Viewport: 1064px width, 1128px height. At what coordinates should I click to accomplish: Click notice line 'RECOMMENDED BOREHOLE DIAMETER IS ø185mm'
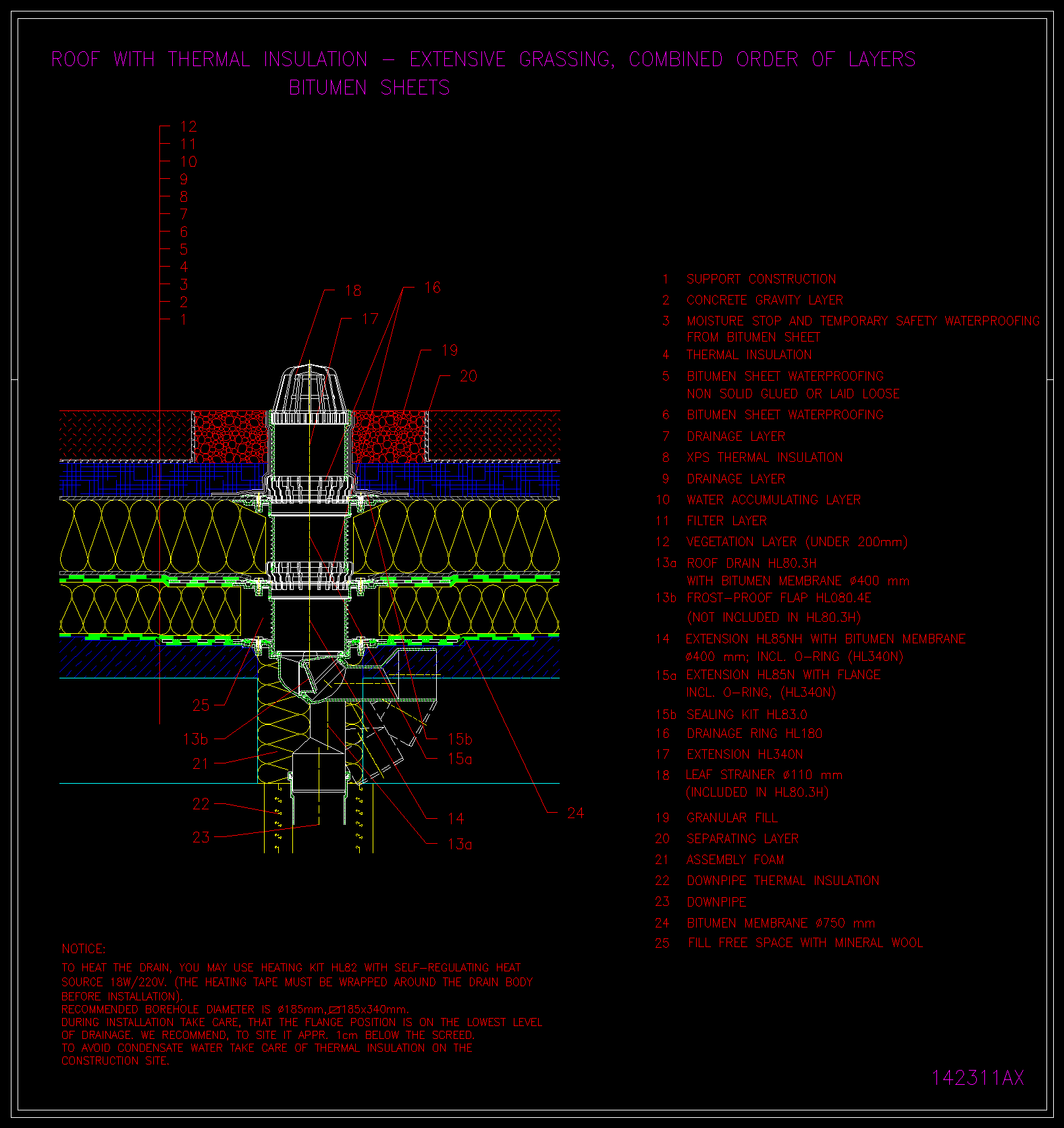coord(235,1009)
